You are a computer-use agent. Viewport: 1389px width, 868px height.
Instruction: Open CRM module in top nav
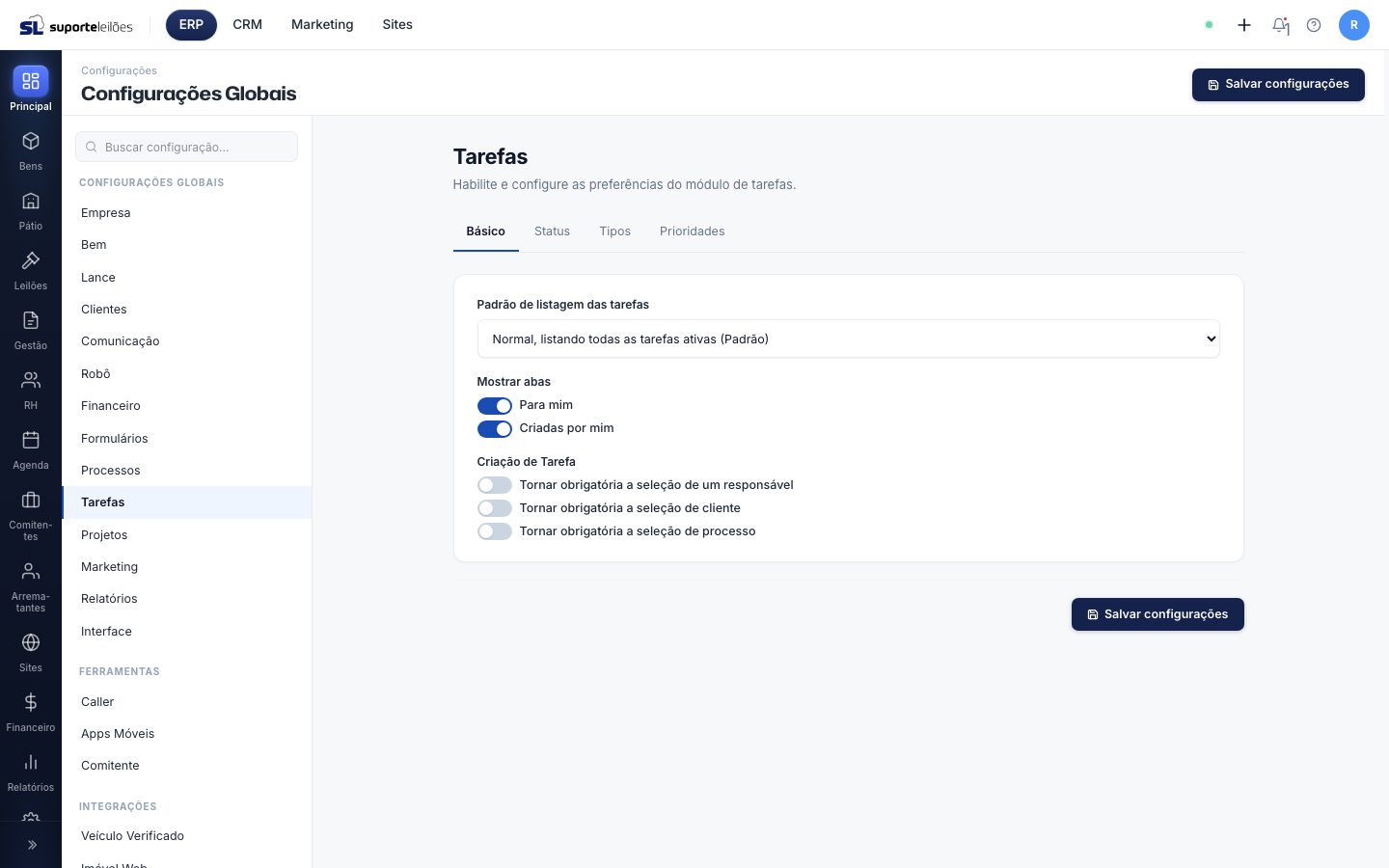248,25
